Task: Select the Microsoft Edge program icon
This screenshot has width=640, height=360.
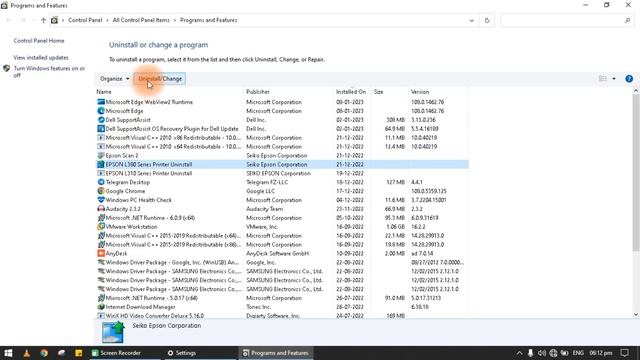Action: [101, 111]
